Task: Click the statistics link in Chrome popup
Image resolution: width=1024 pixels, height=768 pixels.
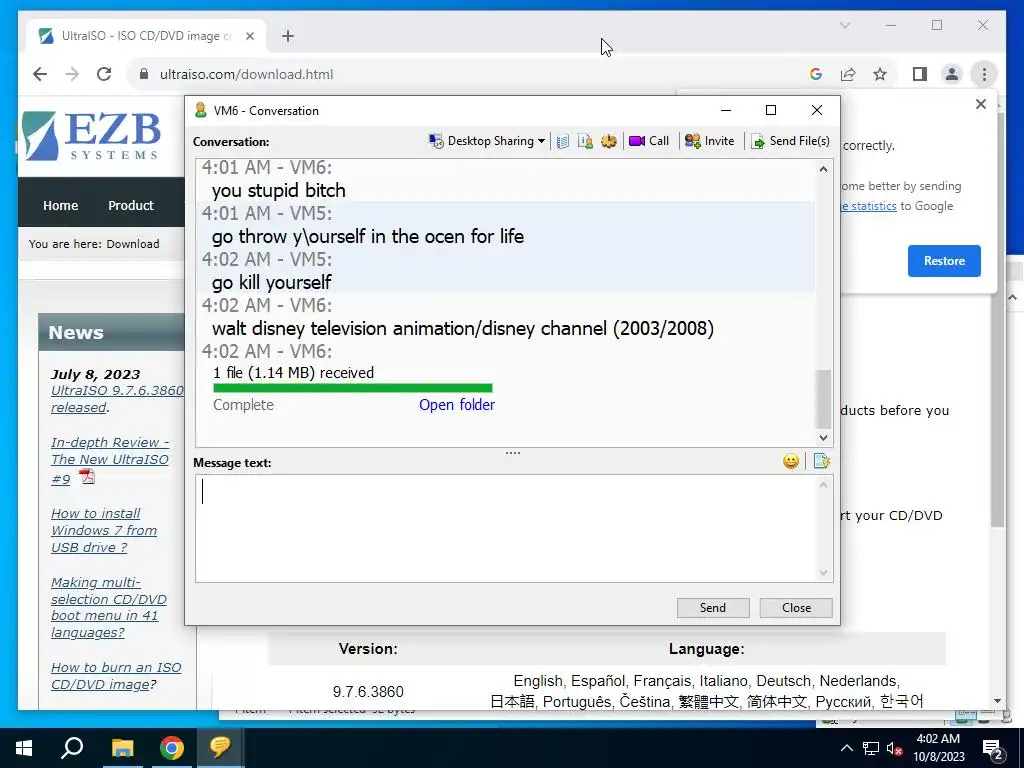Action: 869,206
